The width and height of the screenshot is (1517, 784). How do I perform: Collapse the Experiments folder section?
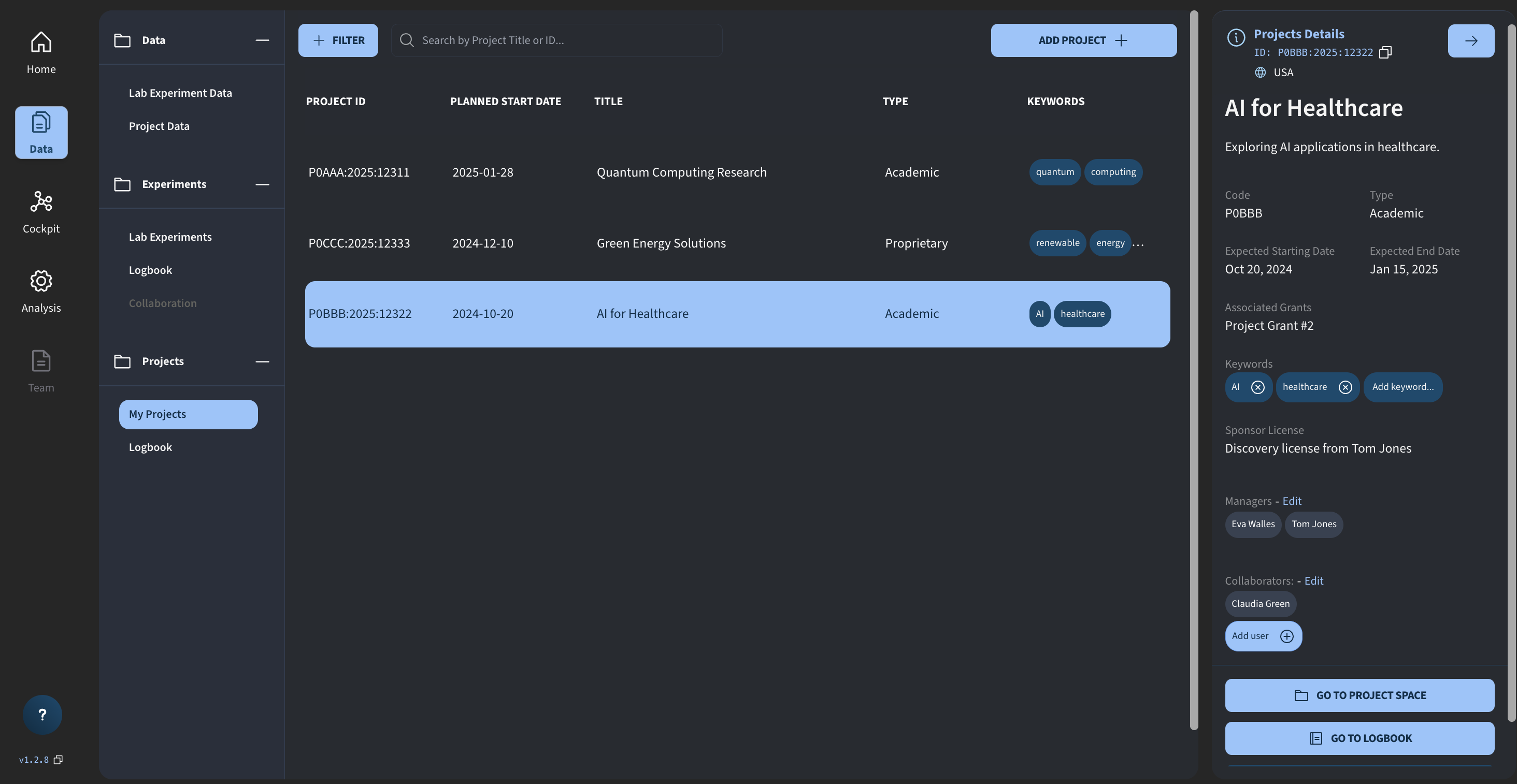pyautogui.click(x=262, y=184)
